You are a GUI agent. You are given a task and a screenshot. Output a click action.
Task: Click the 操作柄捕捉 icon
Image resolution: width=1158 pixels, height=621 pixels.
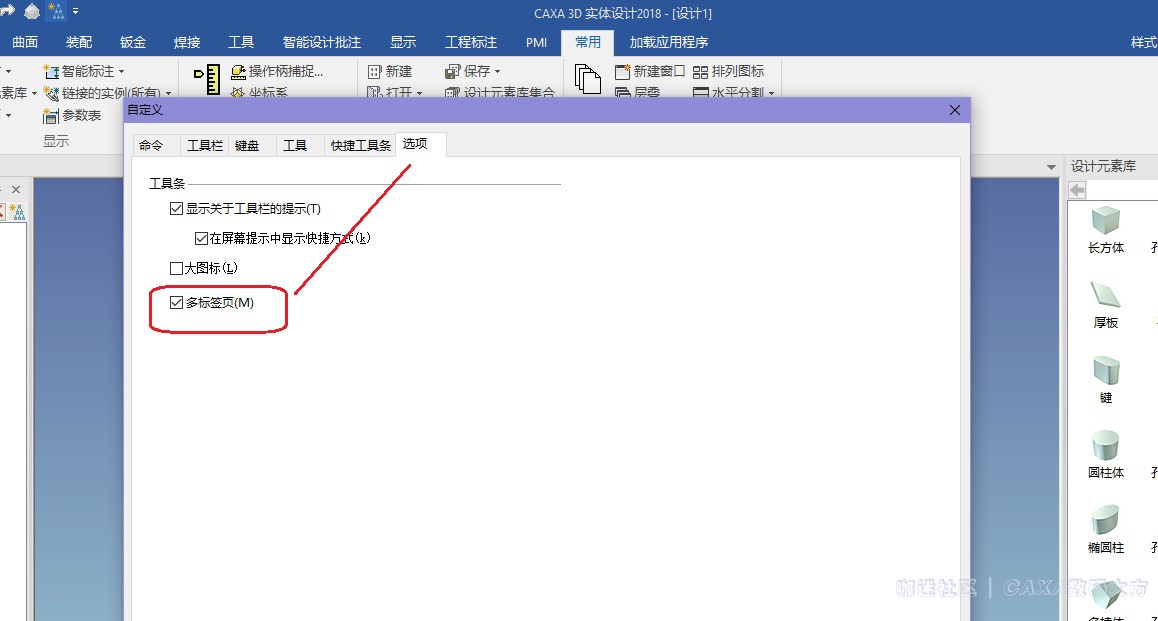(239, 72)
